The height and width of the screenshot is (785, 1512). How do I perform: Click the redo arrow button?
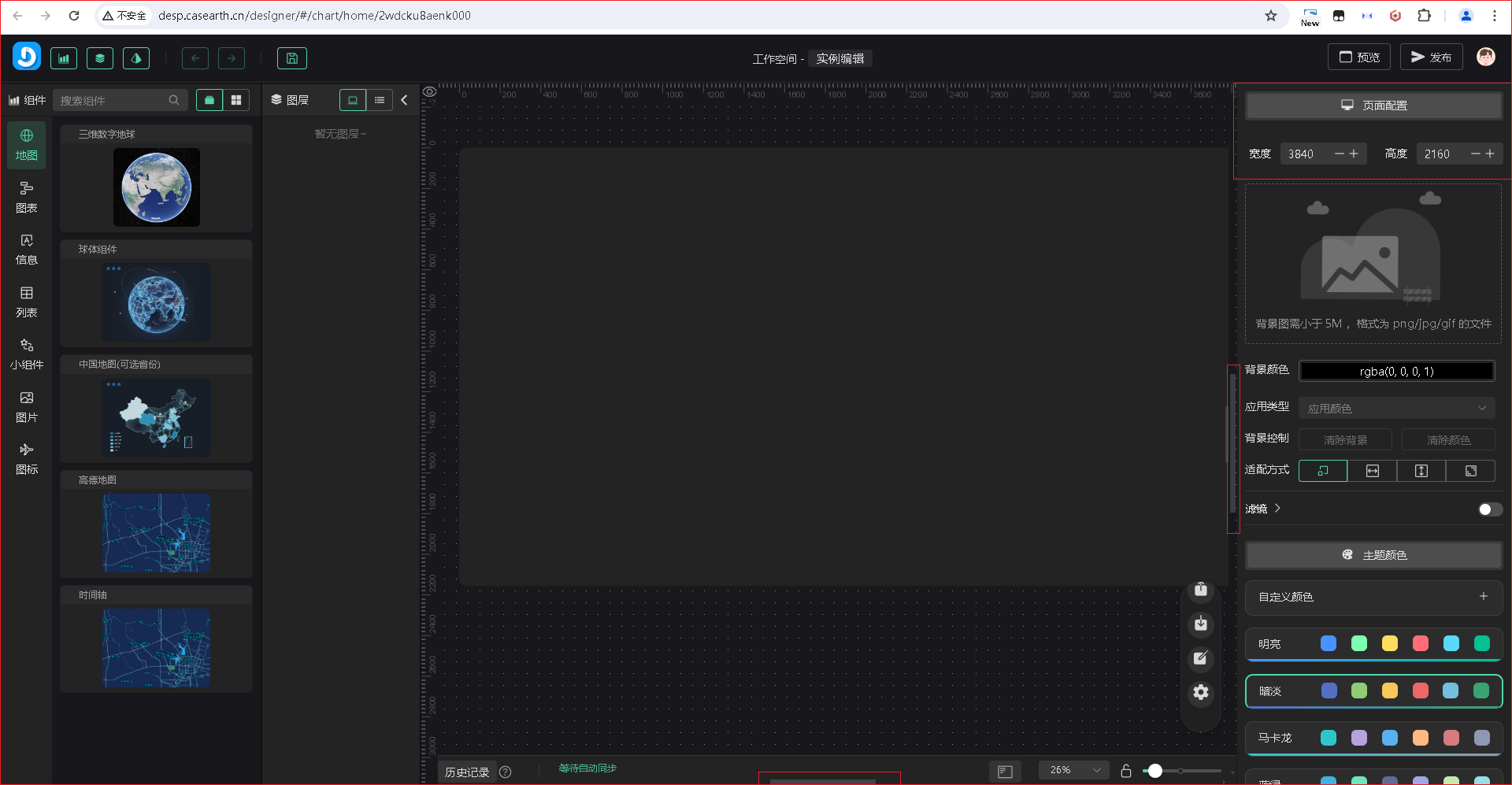coord(232,58)
